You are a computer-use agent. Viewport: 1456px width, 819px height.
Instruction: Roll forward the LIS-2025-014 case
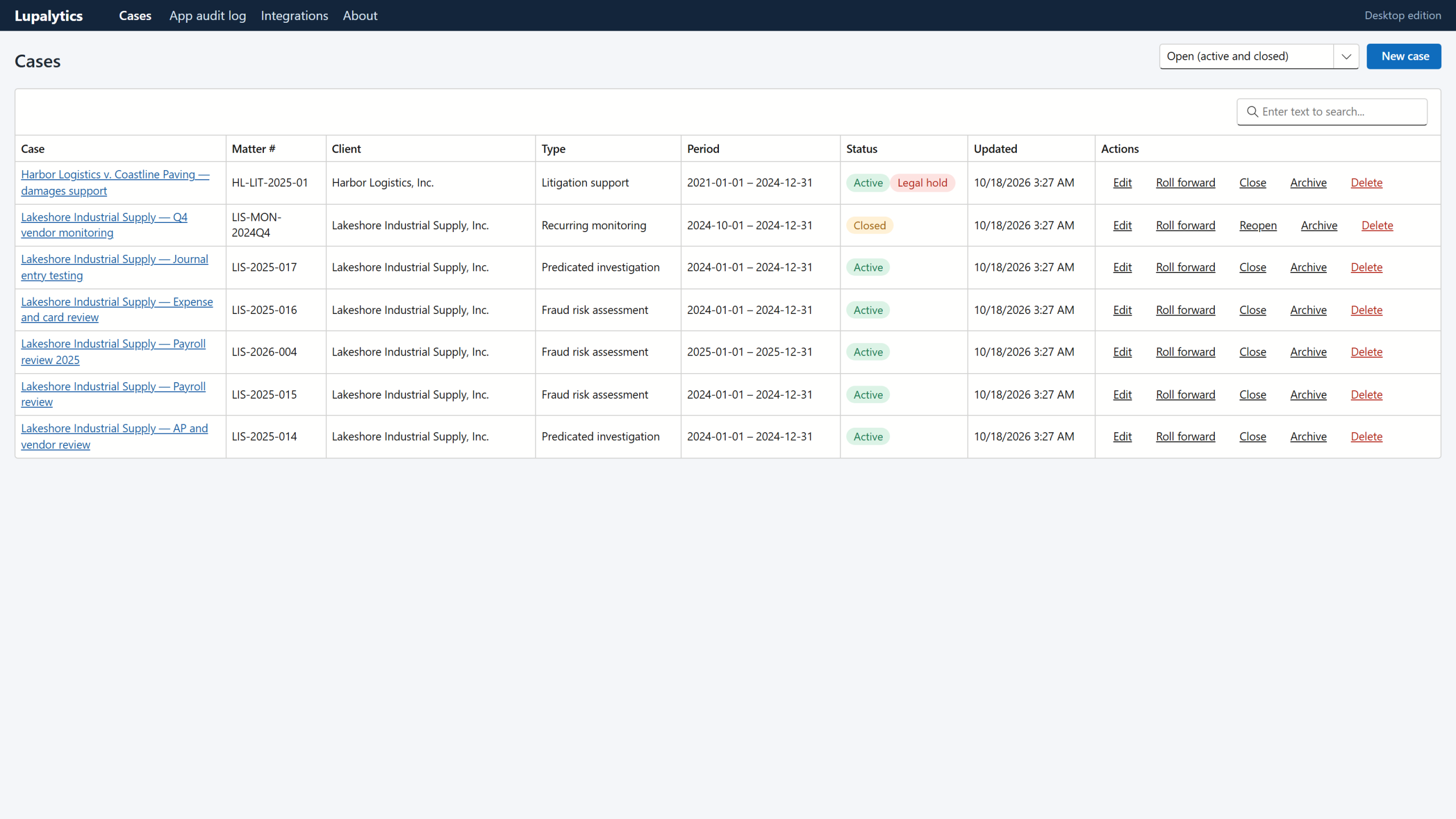coord(1185,437)
